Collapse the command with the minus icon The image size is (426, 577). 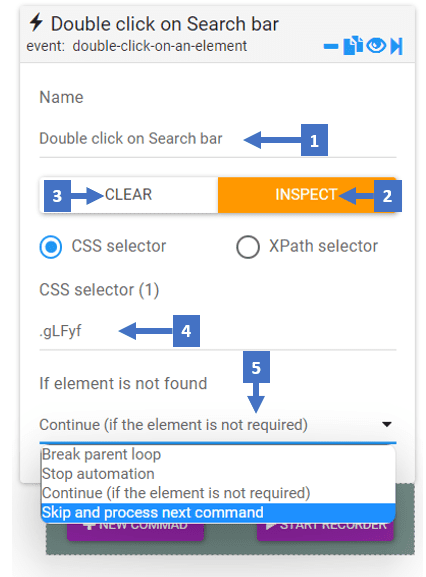pyautogui.click(x=331, y=46)
